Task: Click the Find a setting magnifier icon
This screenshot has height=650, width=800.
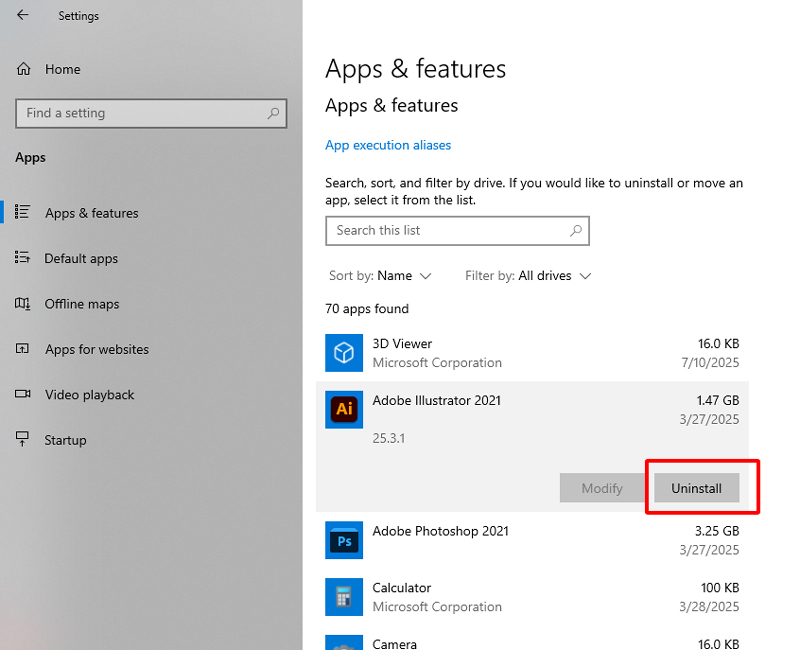Action: pyautogui.click(x=273, y=113)
